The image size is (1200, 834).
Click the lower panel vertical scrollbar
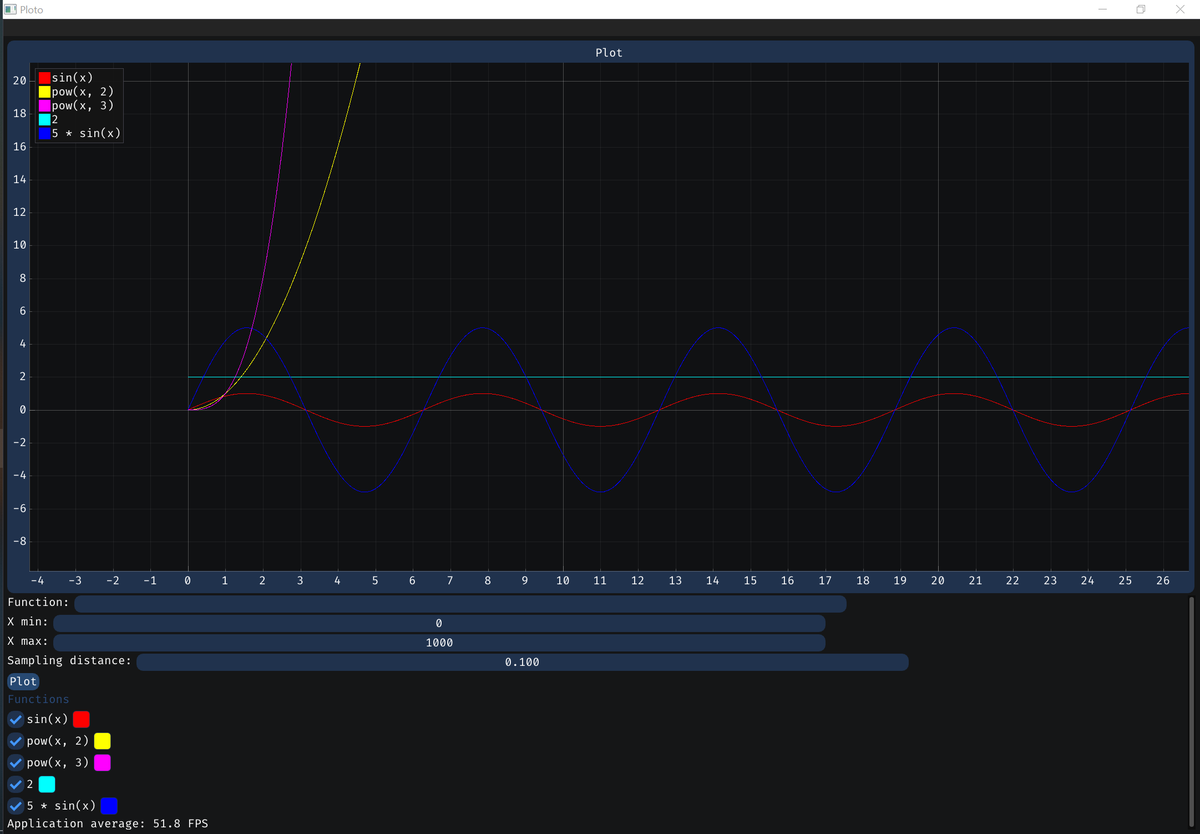(1190, 713)
